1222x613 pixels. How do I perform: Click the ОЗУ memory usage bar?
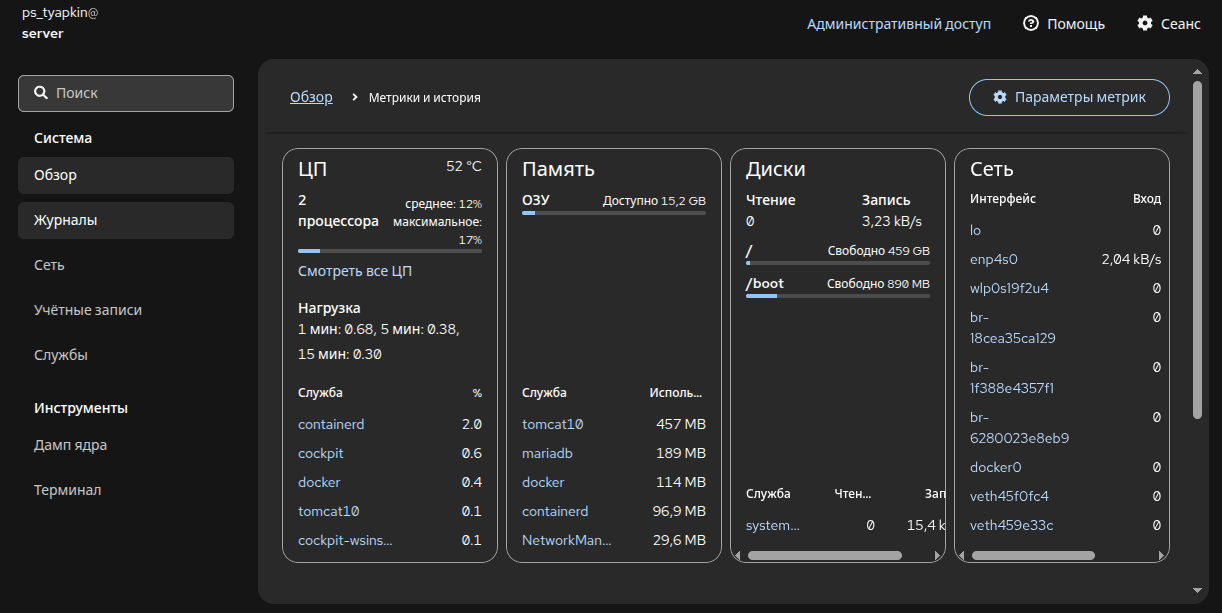click(x=613, y=213)
